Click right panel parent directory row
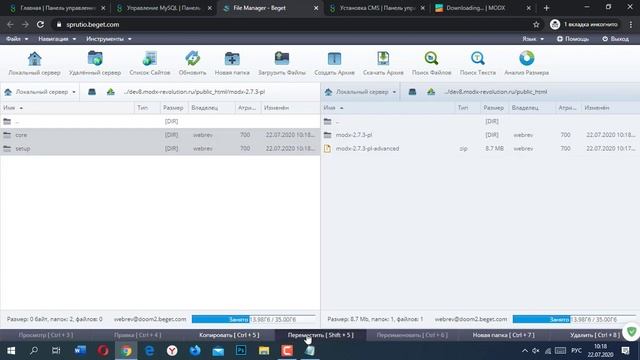Image resolution: width=640 pixels, height=360 pixels. point(480,121)
